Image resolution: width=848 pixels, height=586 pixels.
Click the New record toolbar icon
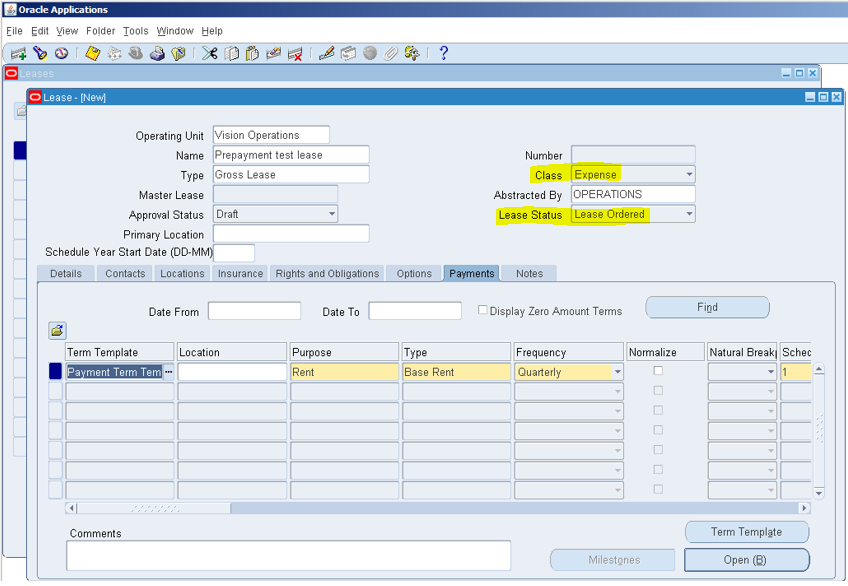coord(18,54)
